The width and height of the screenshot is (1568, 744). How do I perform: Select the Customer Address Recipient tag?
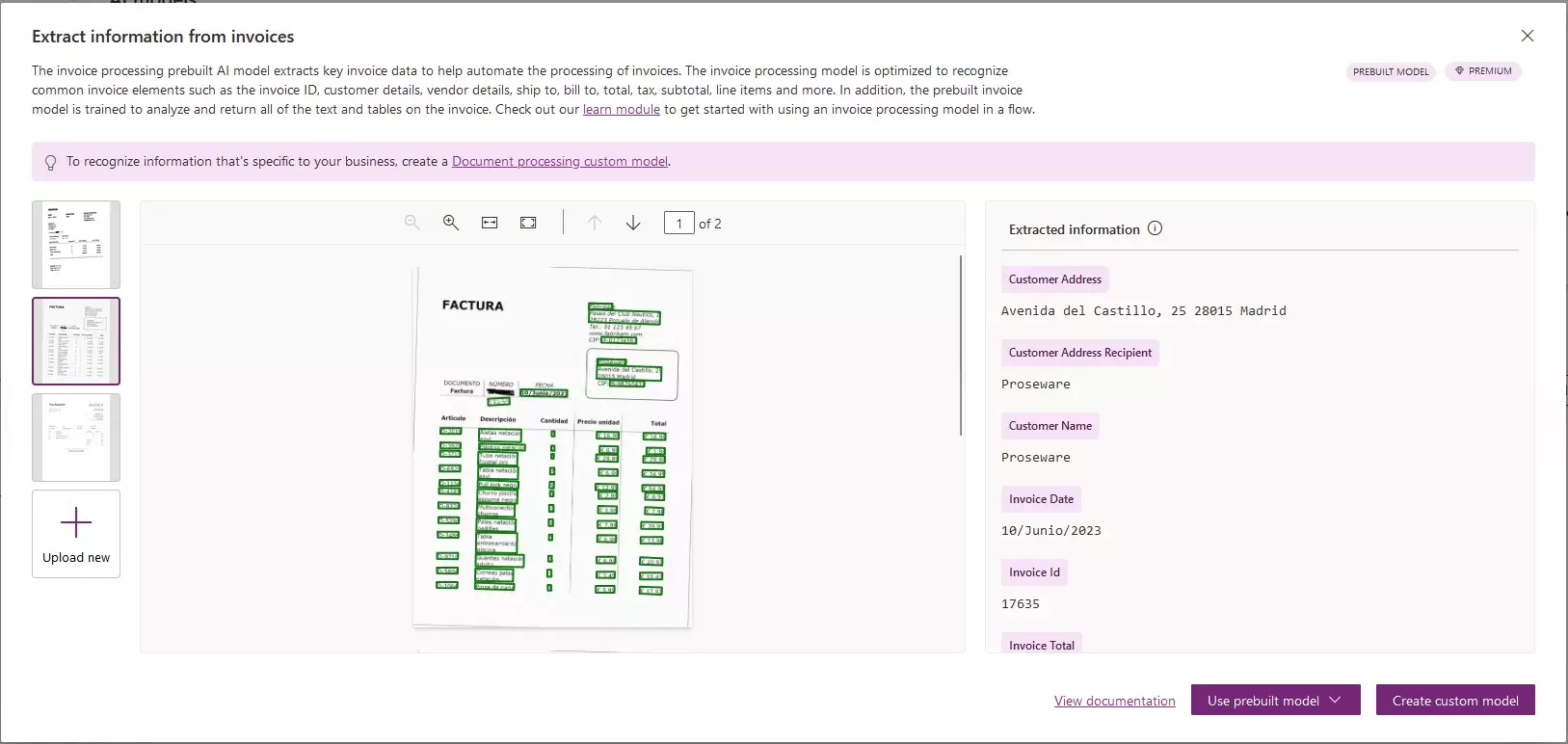1080,353
